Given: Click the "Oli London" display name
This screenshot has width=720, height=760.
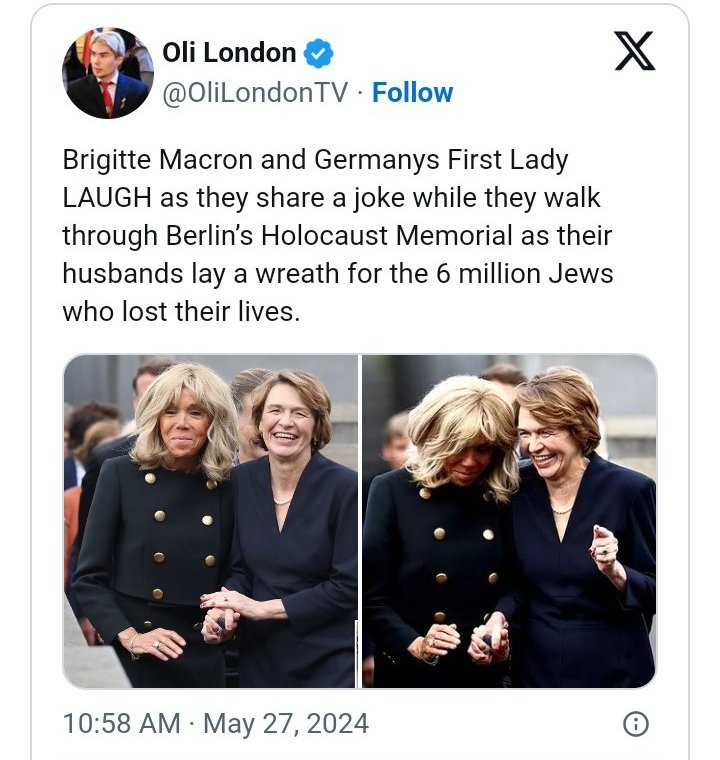Looking at the screenshot, I should click(229, 53).
